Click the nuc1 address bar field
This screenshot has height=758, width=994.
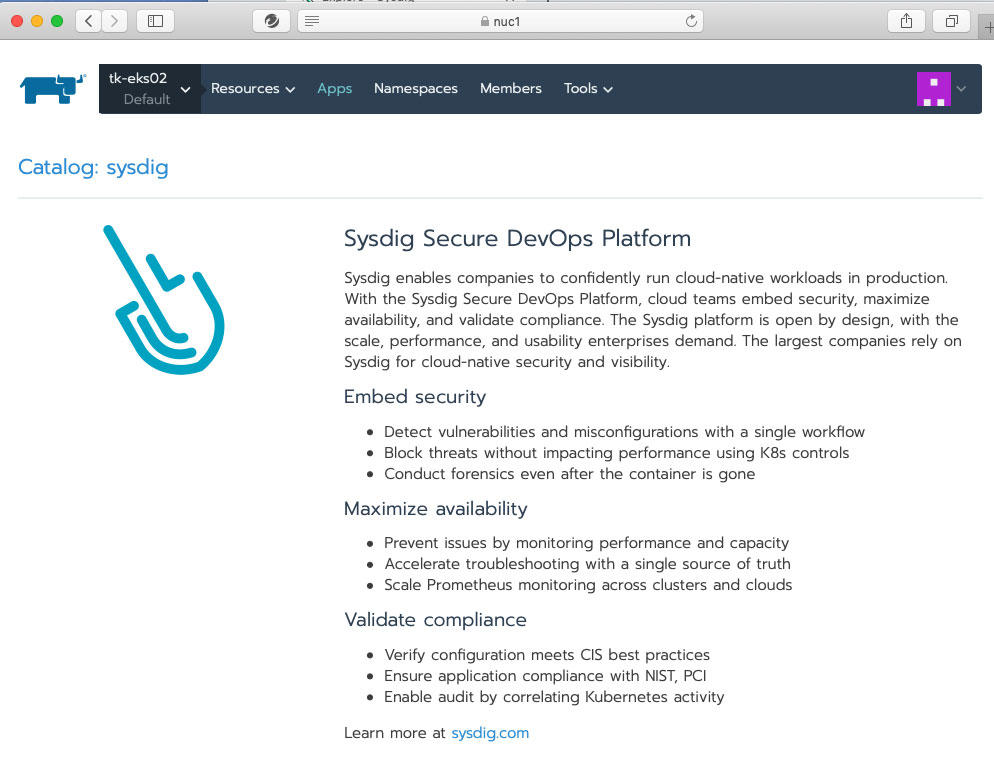(500, 21)
